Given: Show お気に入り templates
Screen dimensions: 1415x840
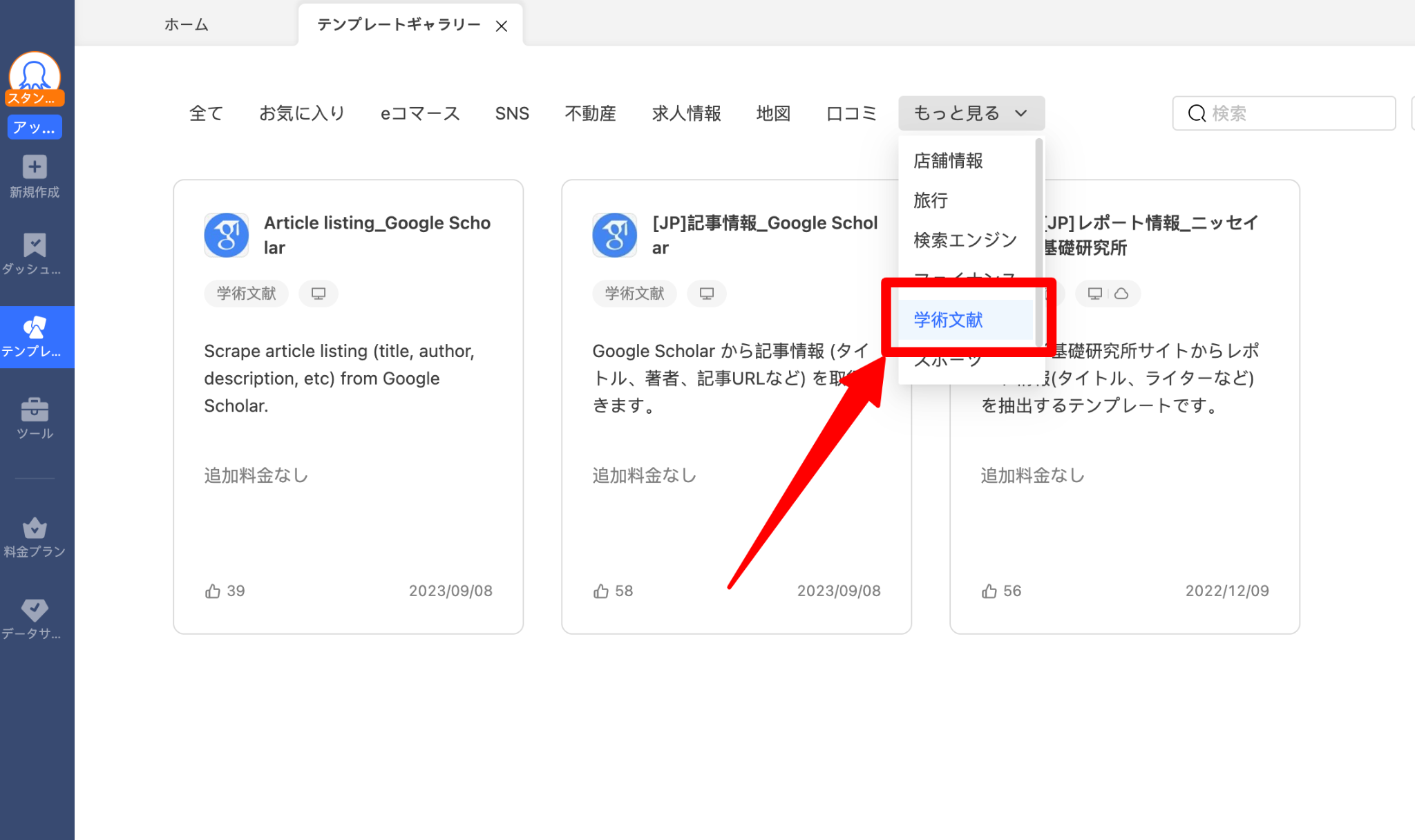Looking at the screenshot, I should (x=302, y=113).
